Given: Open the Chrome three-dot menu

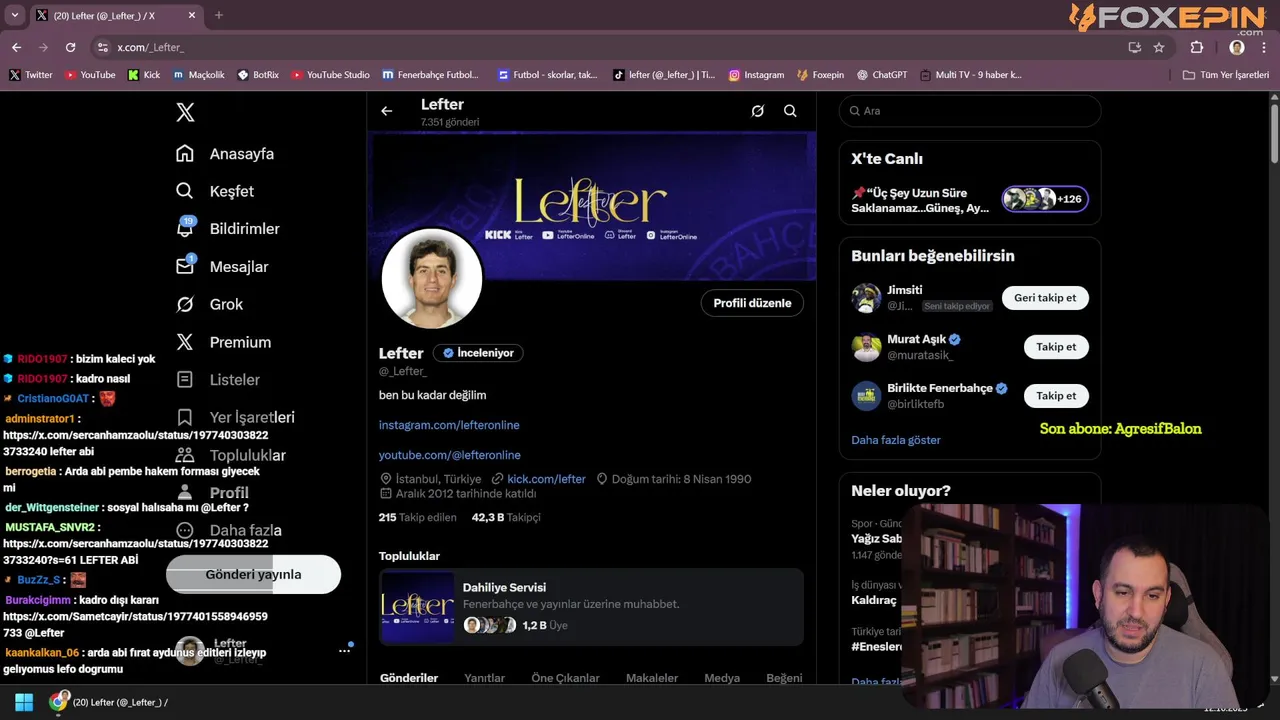Looking at the screenshot, I should 1265,47.
